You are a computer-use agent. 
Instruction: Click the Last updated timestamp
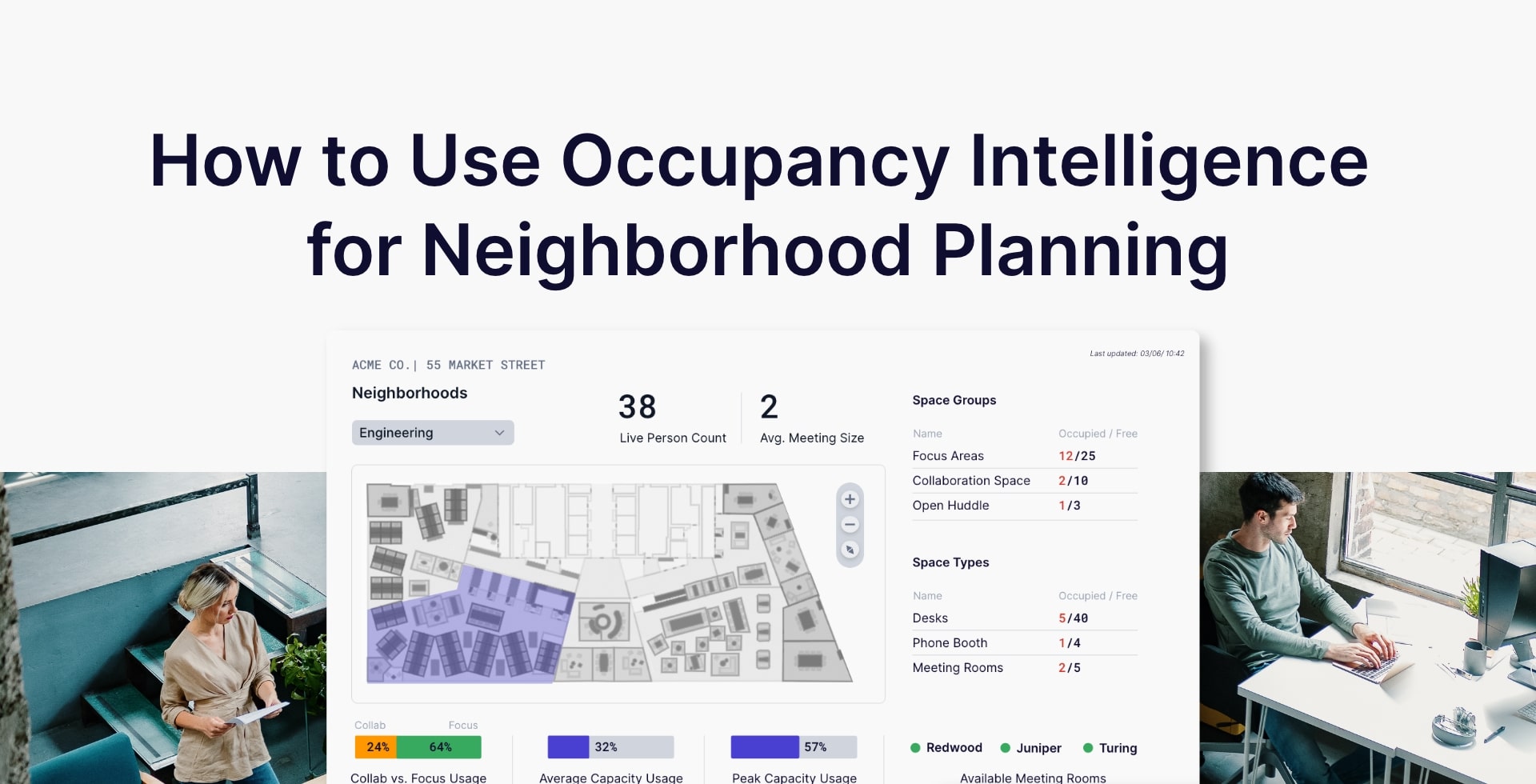pyautogui.click(x=1137, y=353)
